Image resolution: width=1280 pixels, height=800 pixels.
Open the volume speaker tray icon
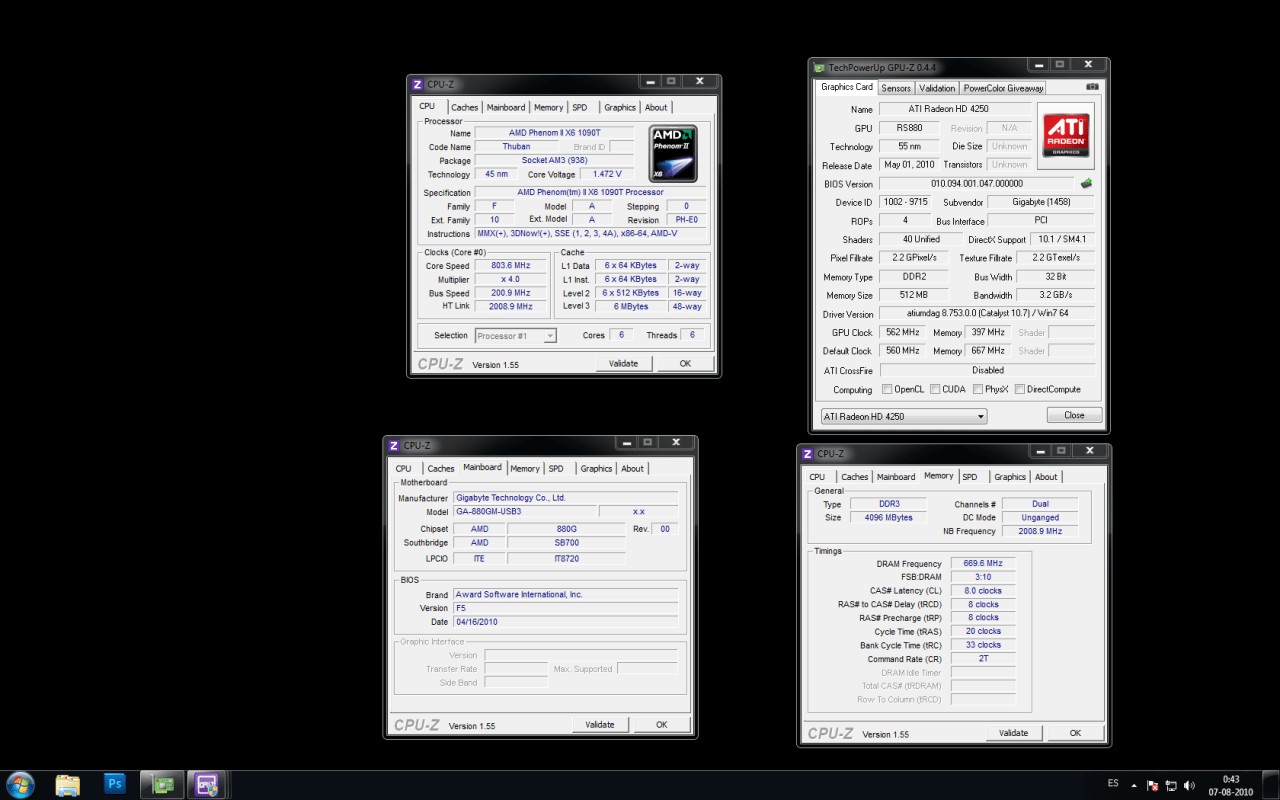click(x=1190, y=785)
